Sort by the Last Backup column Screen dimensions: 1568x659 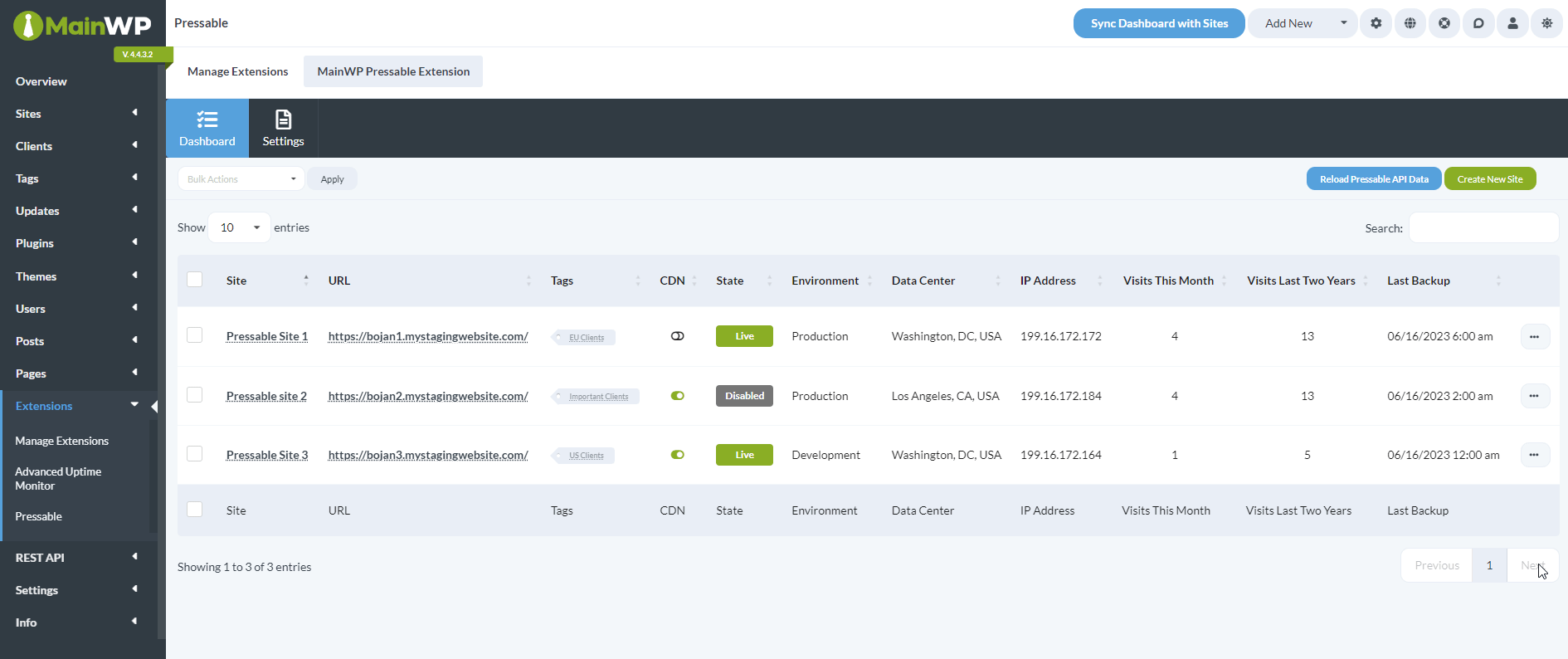[1498, 281]
